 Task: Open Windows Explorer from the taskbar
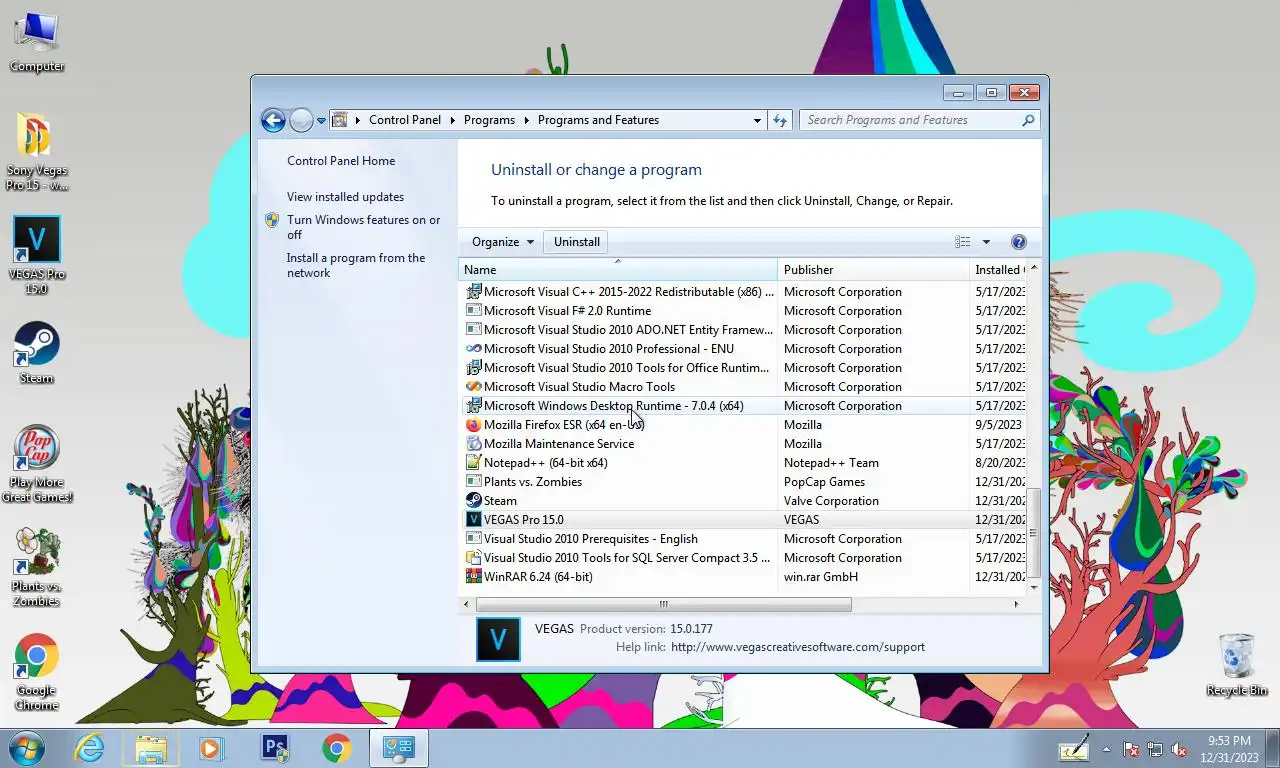click(150, 748)
